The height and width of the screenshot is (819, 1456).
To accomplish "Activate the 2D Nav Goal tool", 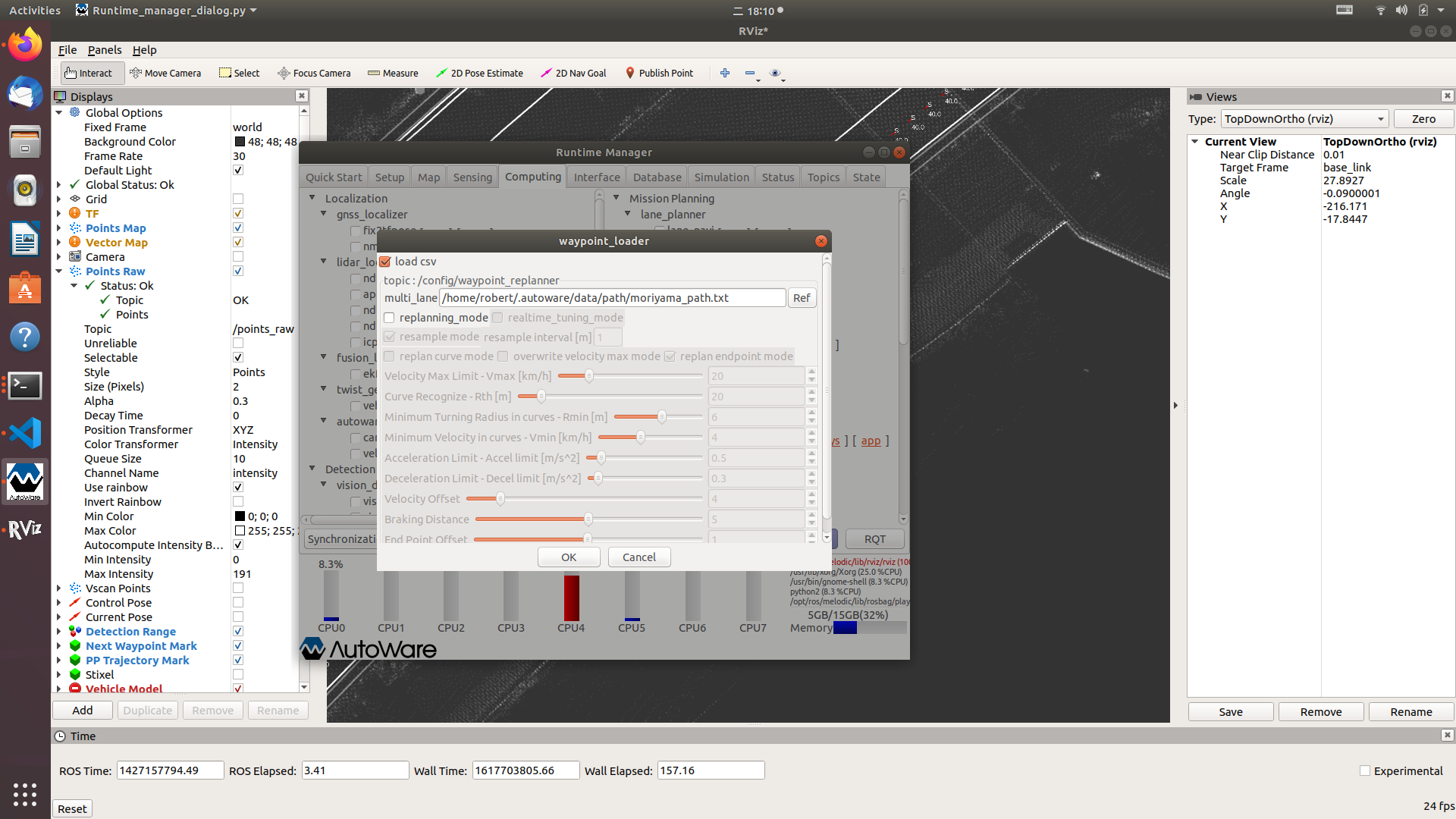I will [573, 73].
